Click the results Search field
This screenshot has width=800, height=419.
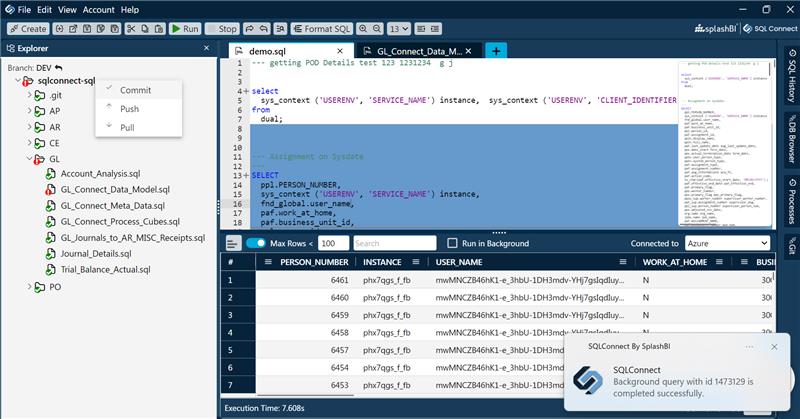click(395, 243)
